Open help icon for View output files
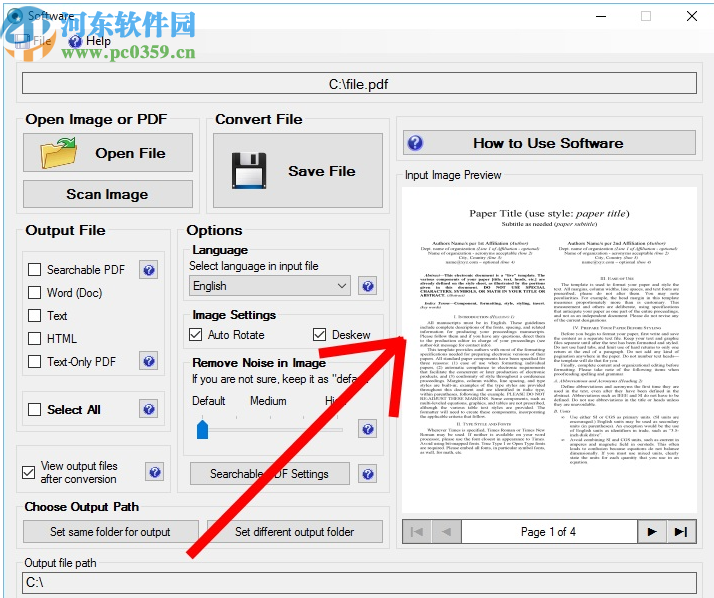 pyautogui.click(x=155, y=472)
